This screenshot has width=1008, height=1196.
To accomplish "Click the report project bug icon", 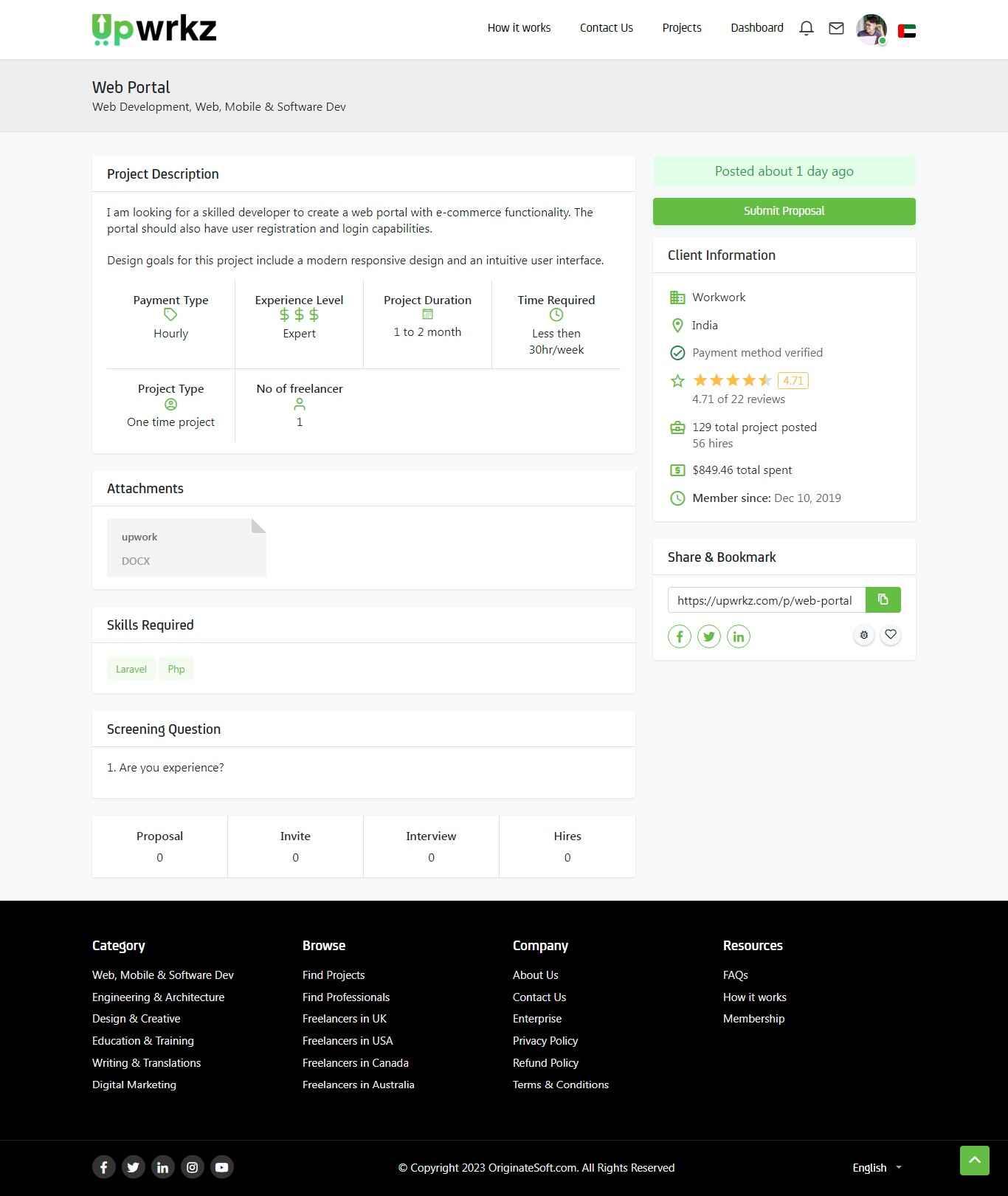I will coord(864,635).
